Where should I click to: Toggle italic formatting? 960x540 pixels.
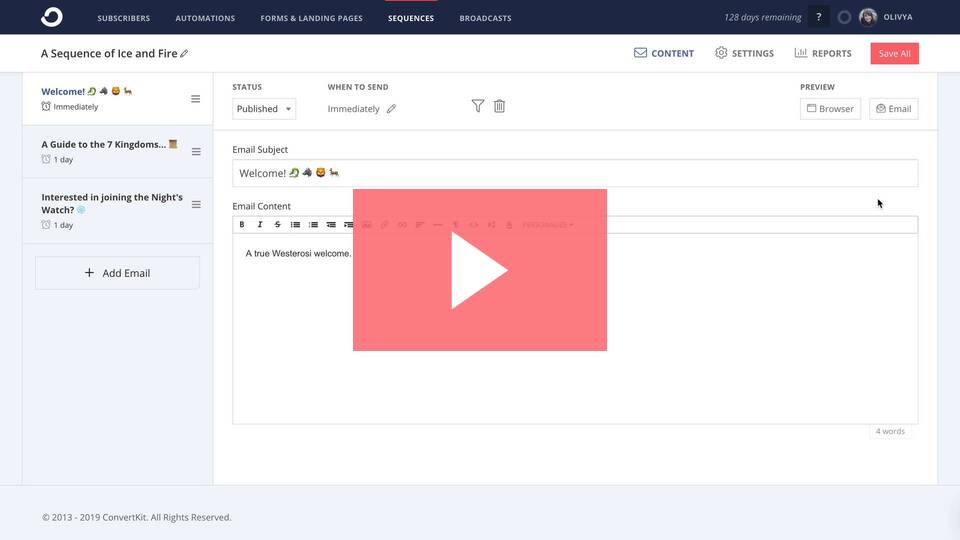pyautogui.click(x=260, y=225)
